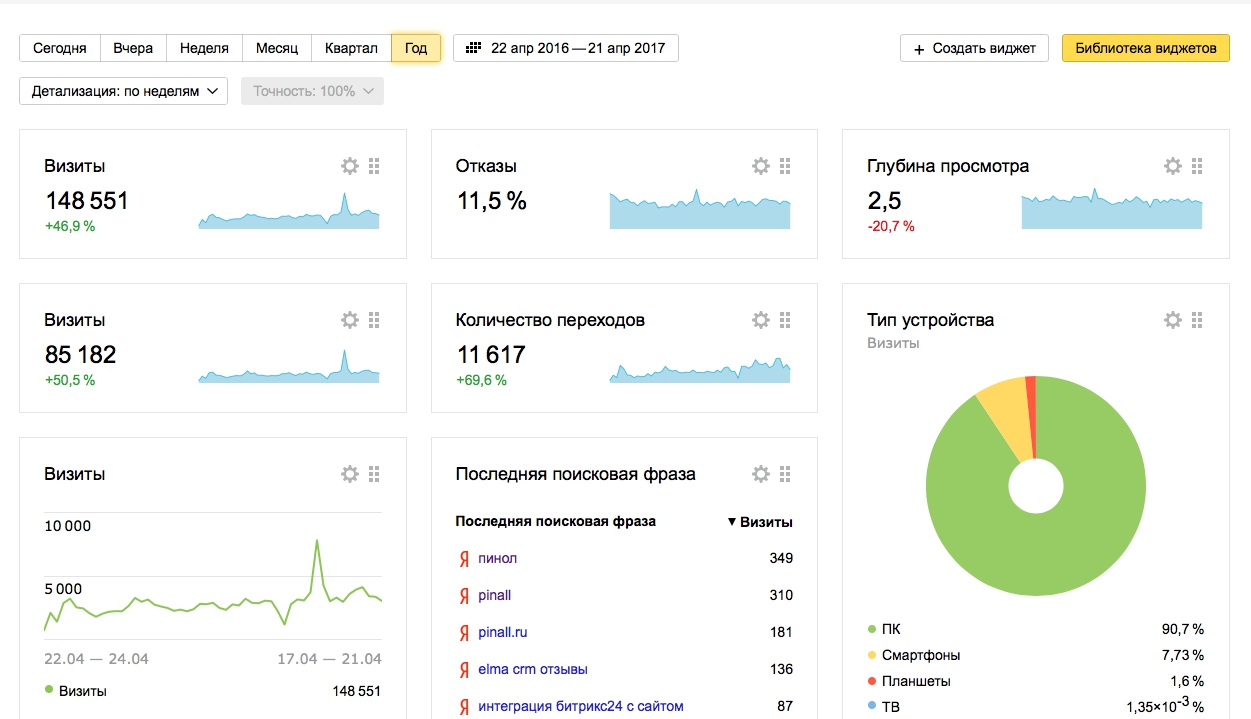Open settings gear of Глубина просмотра widget

1172,166
